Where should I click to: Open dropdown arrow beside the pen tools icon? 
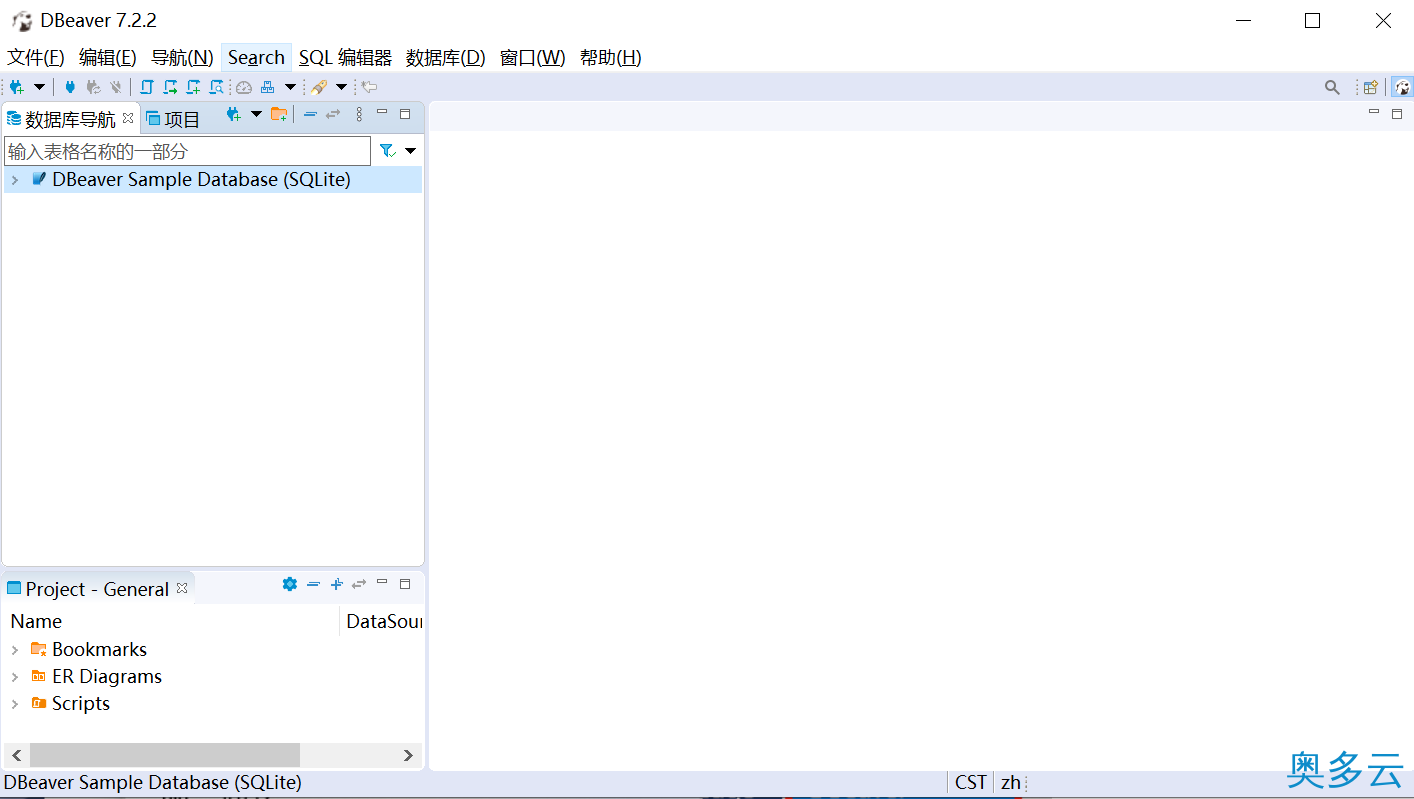(341, 87)
